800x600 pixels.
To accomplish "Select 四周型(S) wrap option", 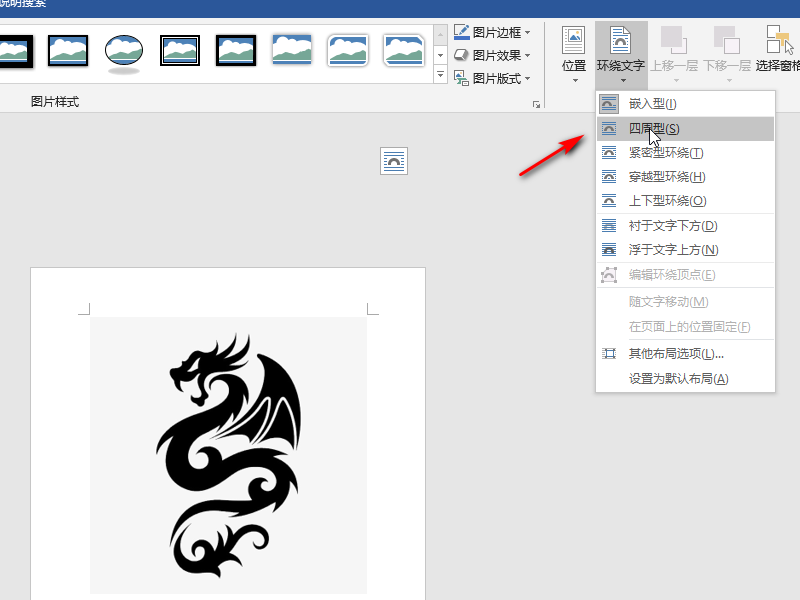I will pyautogui.click(x=686, y=129).
